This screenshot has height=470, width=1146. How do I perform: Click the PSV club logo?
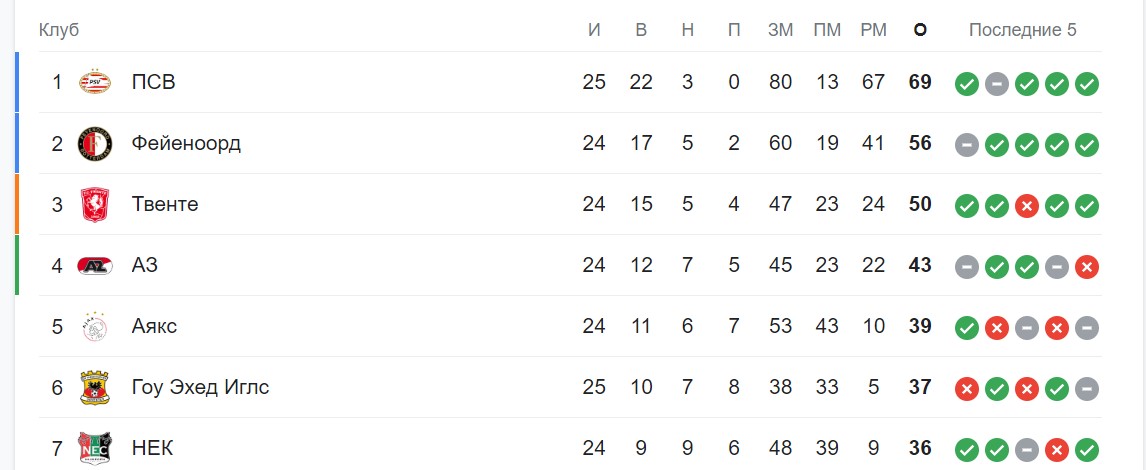(x=95, y=82)
